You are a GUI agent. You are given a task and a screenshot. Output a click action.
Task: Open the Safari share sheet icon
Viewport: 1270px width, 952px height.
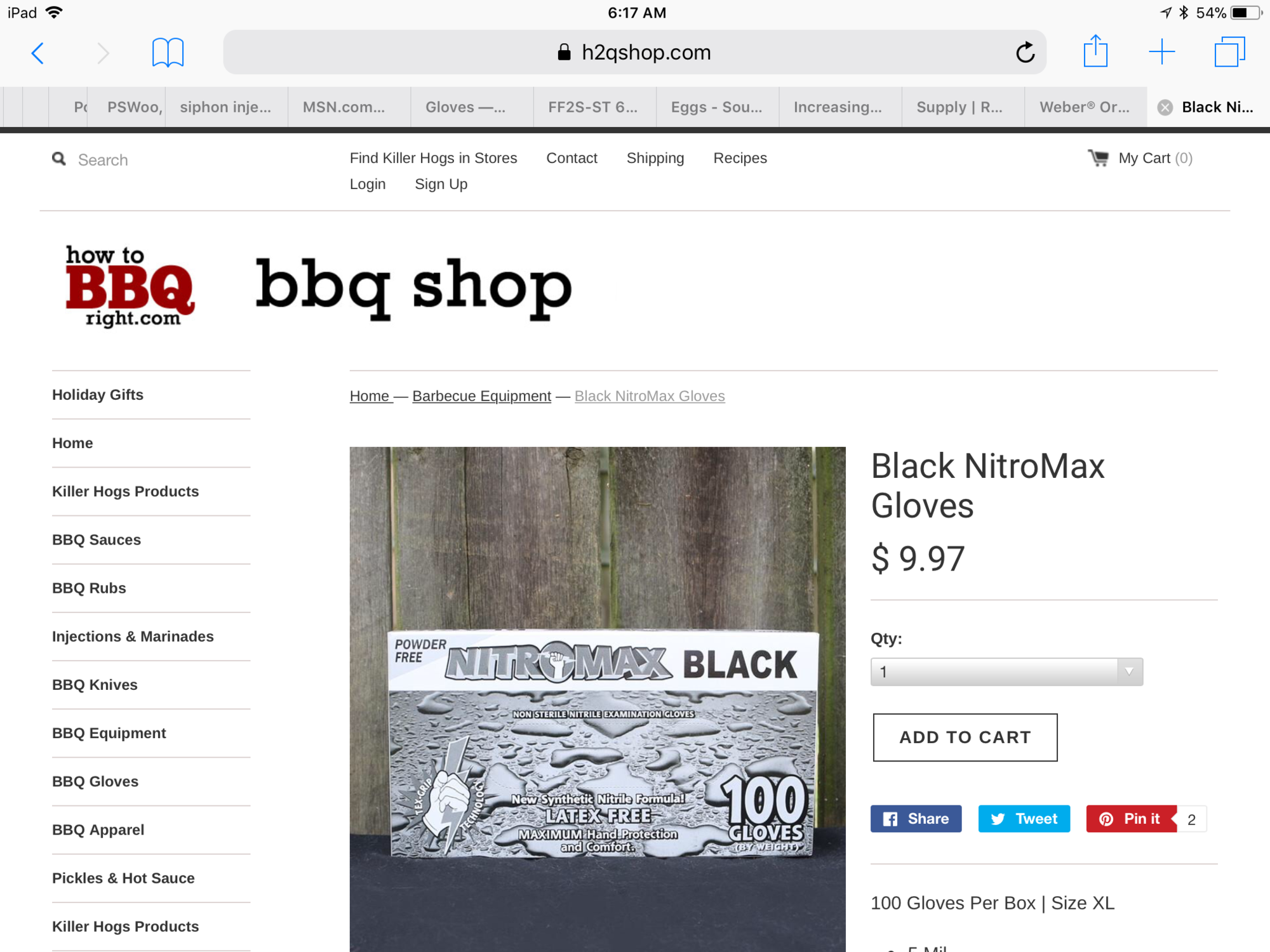1095,51
